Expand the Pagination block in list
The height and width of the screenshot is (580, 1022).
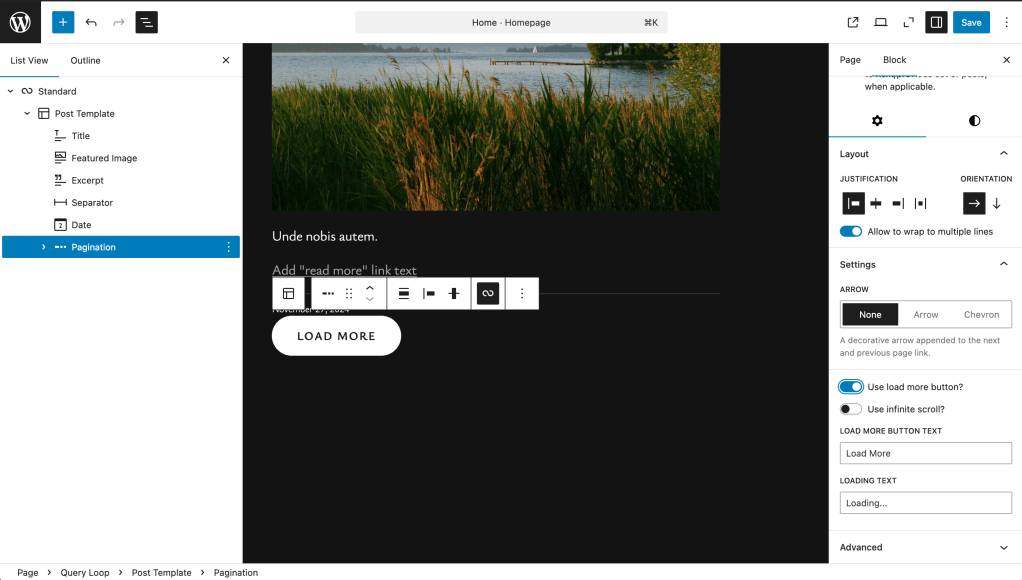point(43,247)
